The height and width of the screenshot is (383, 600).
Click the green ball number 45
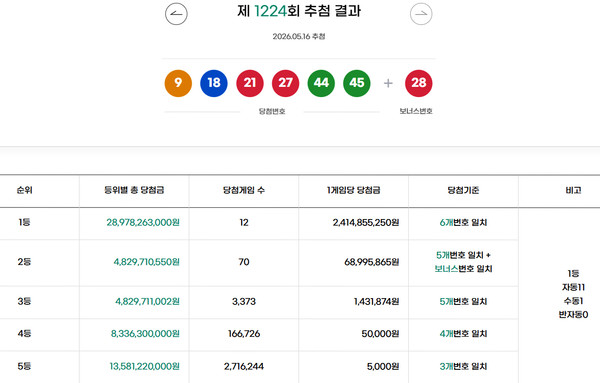click(357, 83)
